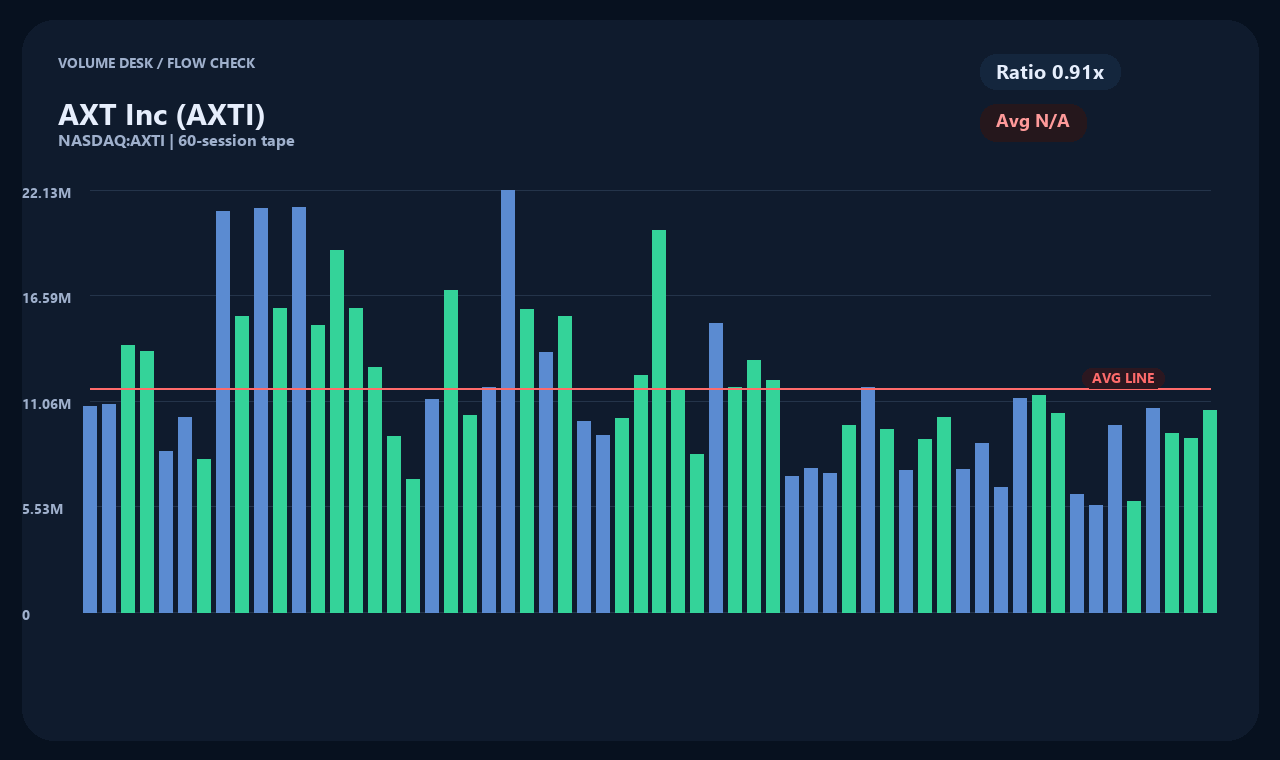The width and height of the screenshot is (1280, 760).
Task: Click the 5.53M axis label
Action: pyautogui.click(x=43, y=509)
